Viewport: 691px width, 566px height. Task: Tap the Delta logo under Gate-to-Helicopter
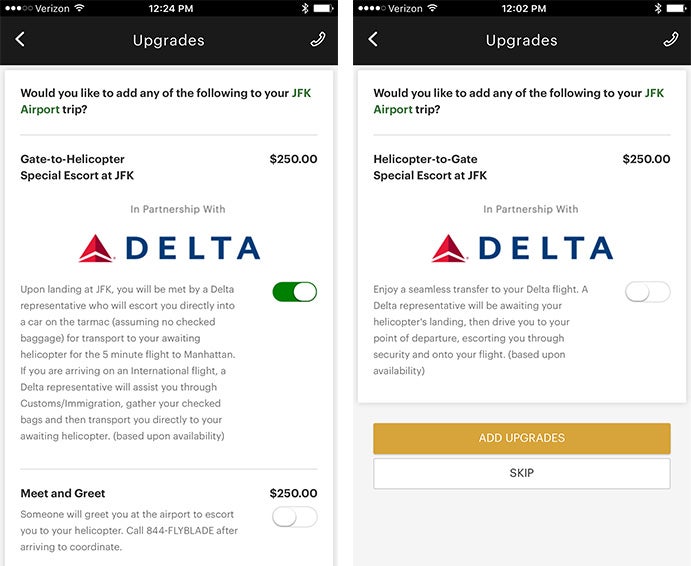coord(169,248)
